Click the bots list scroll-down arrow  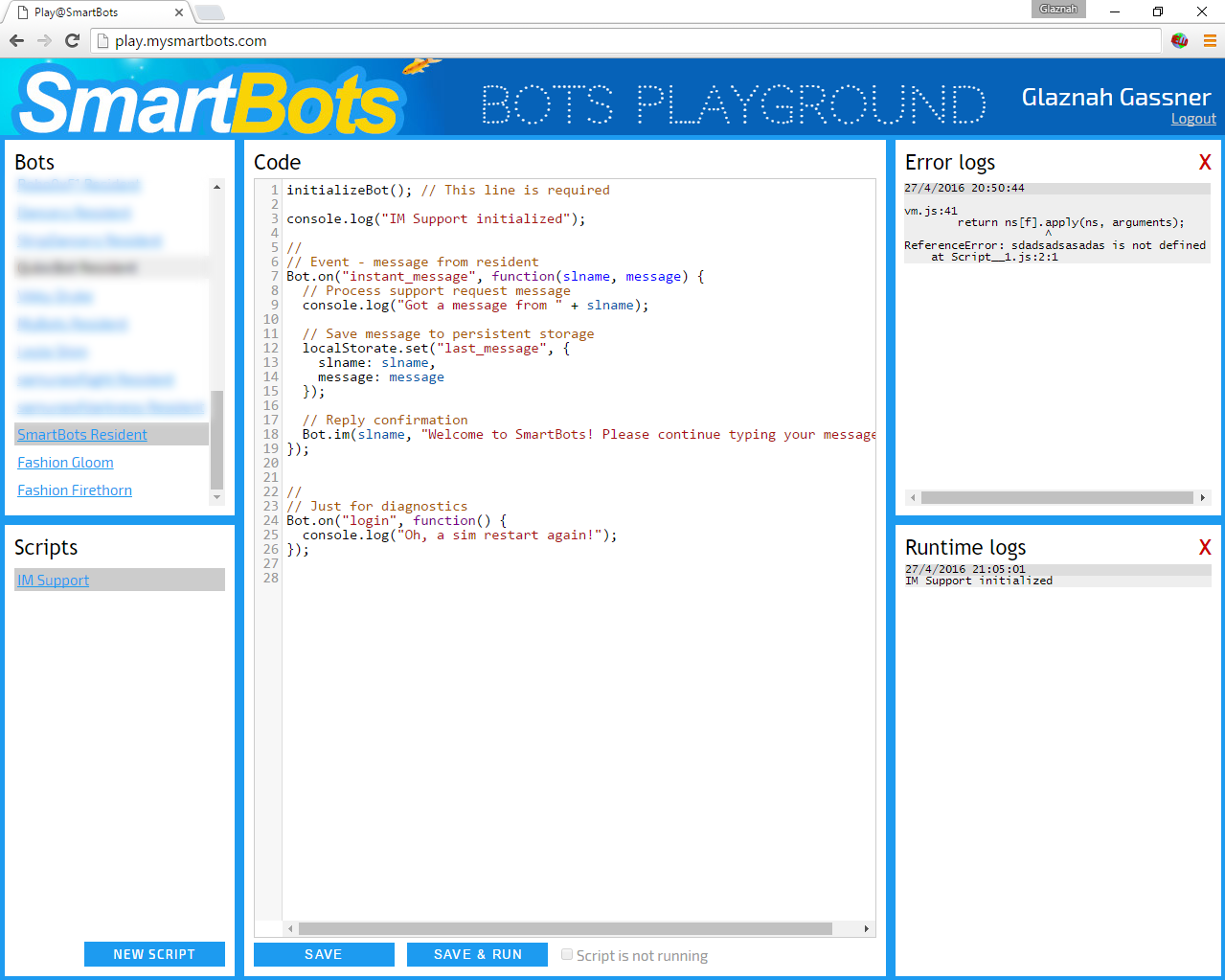pyautogui.click(x=216, y=497)
